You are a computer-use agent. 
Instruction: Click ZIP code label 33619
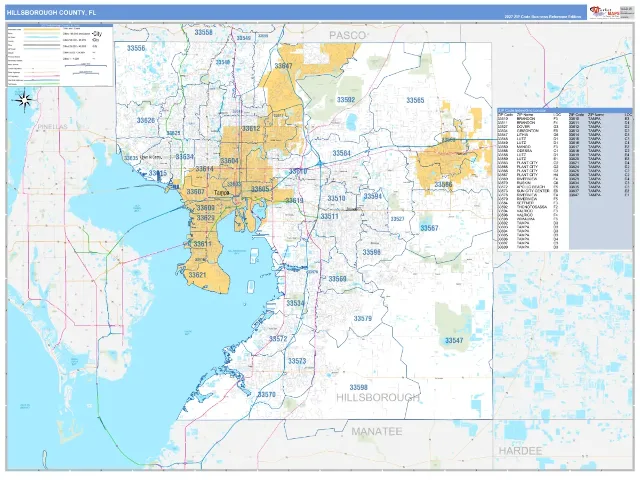point(294,200)
